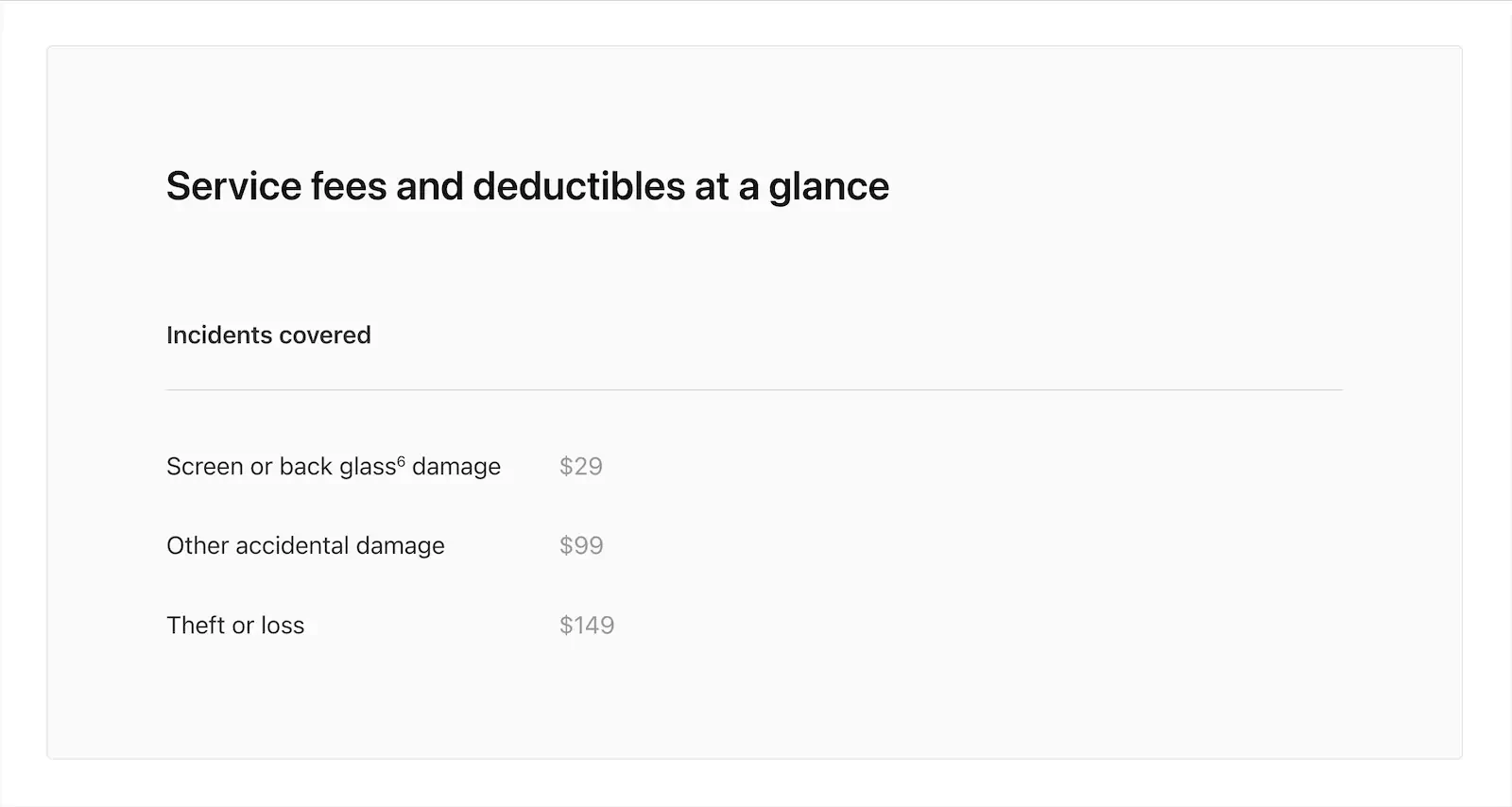This screenshot has height=807, width=1512.
Task: Click the "Theft or loss" row label
Action: (x=235, y=626)
